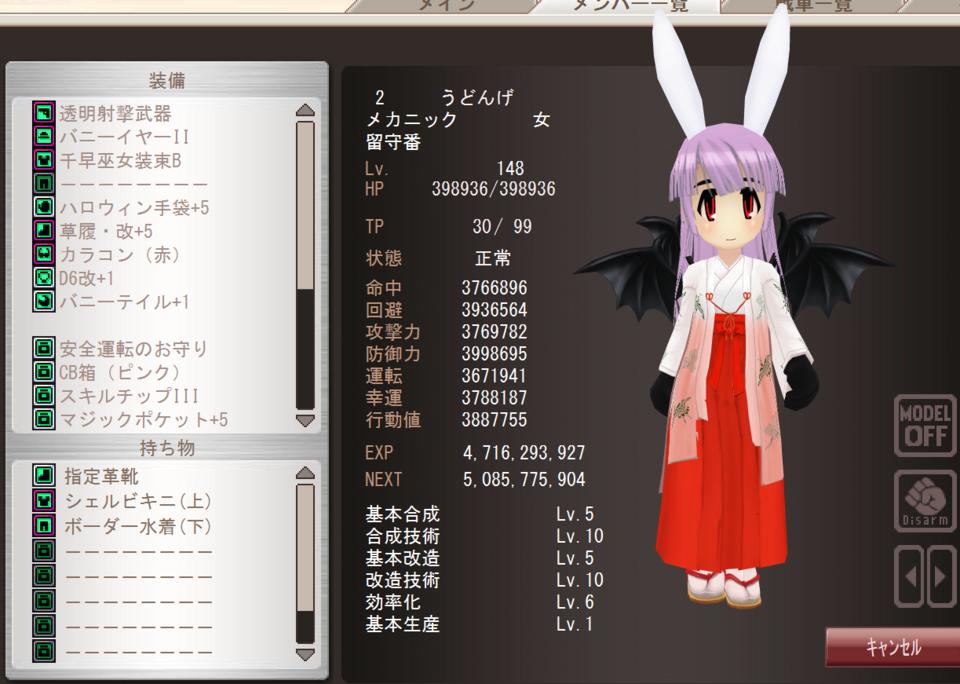Click the メカニック class label
960x684 pixels.
coord(411,120)
